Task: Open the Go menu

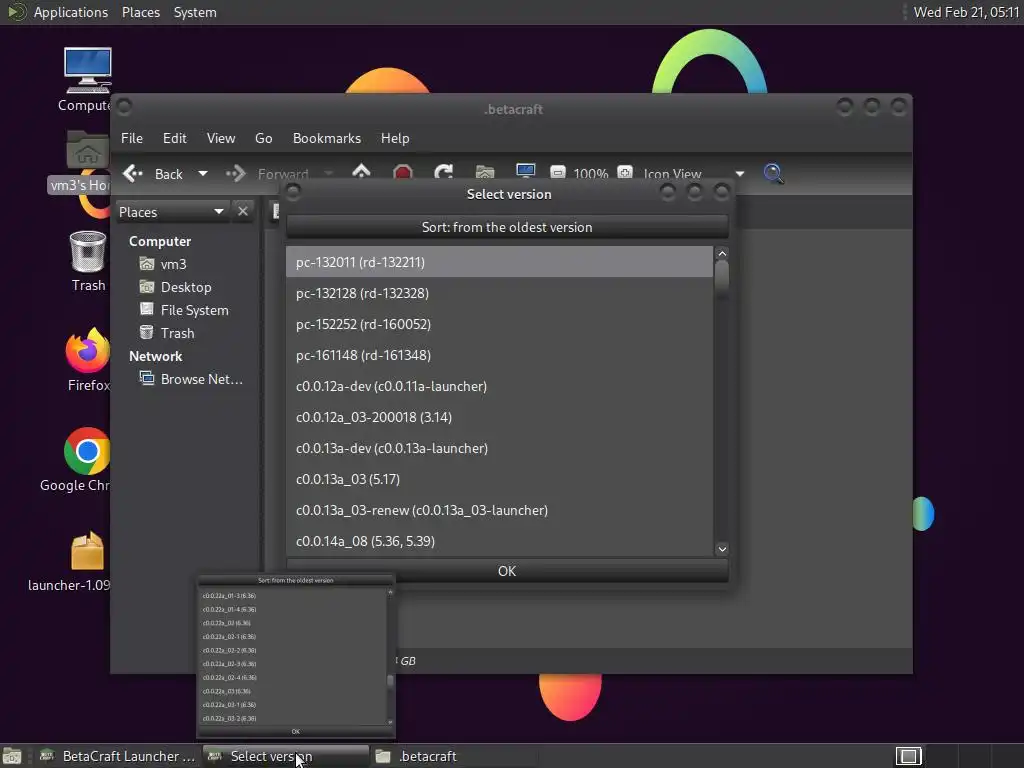Action: 263,138
